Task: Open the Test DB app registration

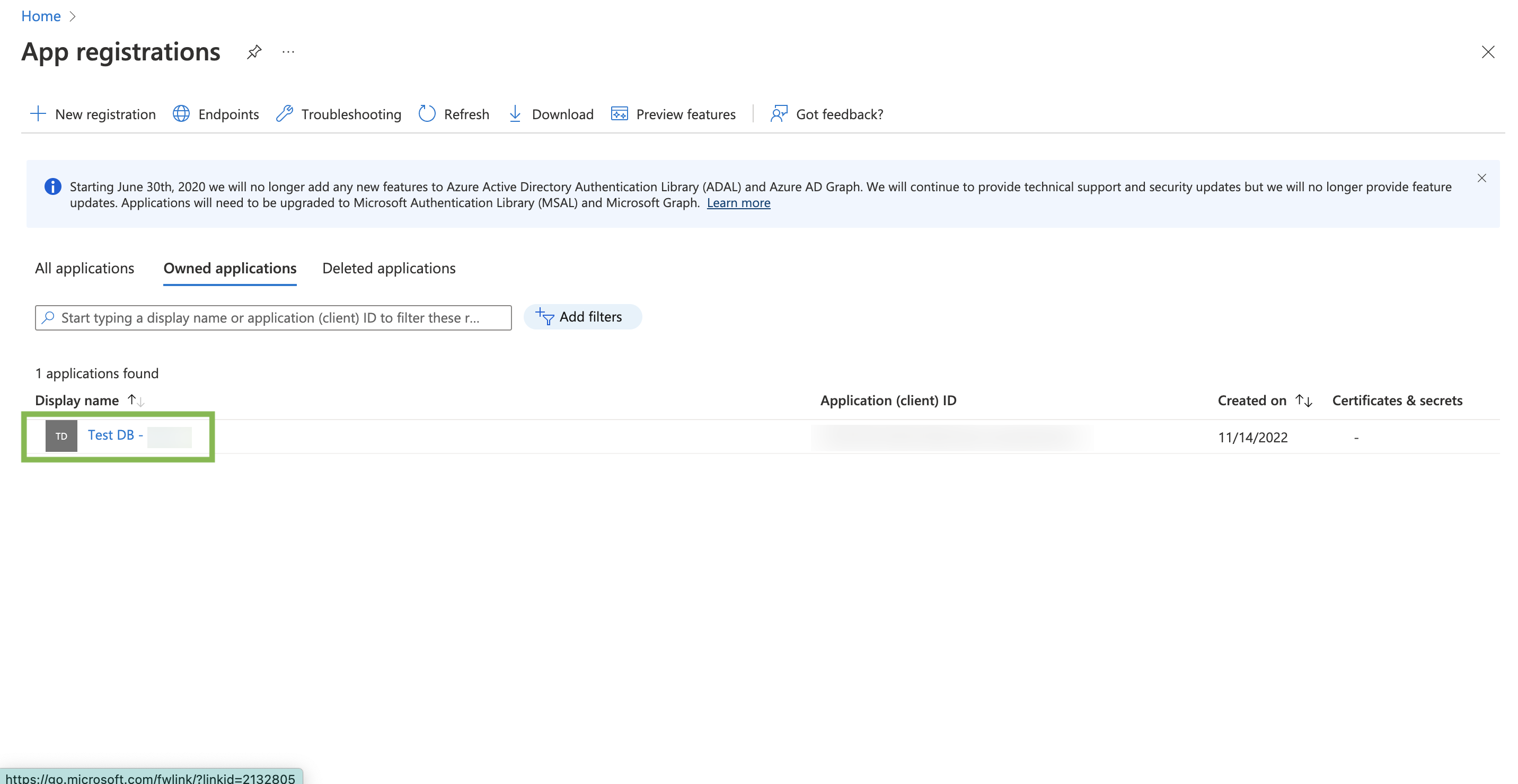Action: tap(116, 435)
